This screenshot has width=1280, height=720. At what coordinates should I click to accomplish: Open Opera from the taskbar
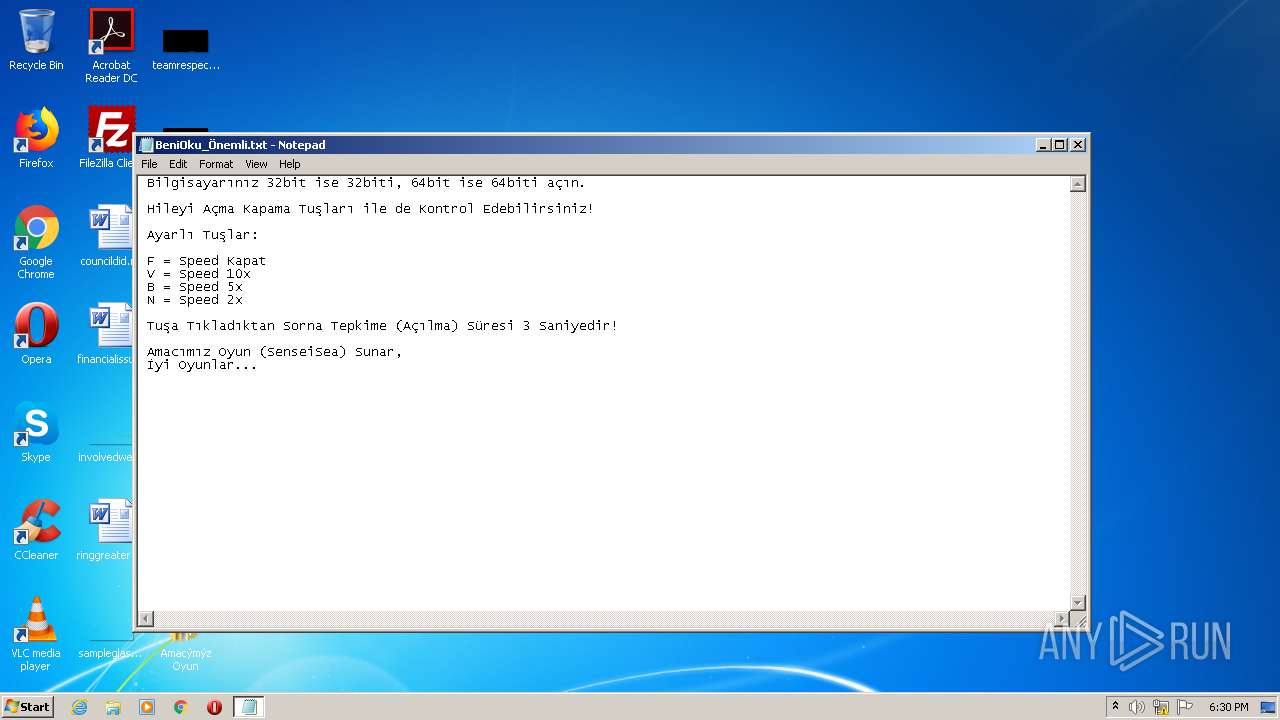[x=214, y=707]
